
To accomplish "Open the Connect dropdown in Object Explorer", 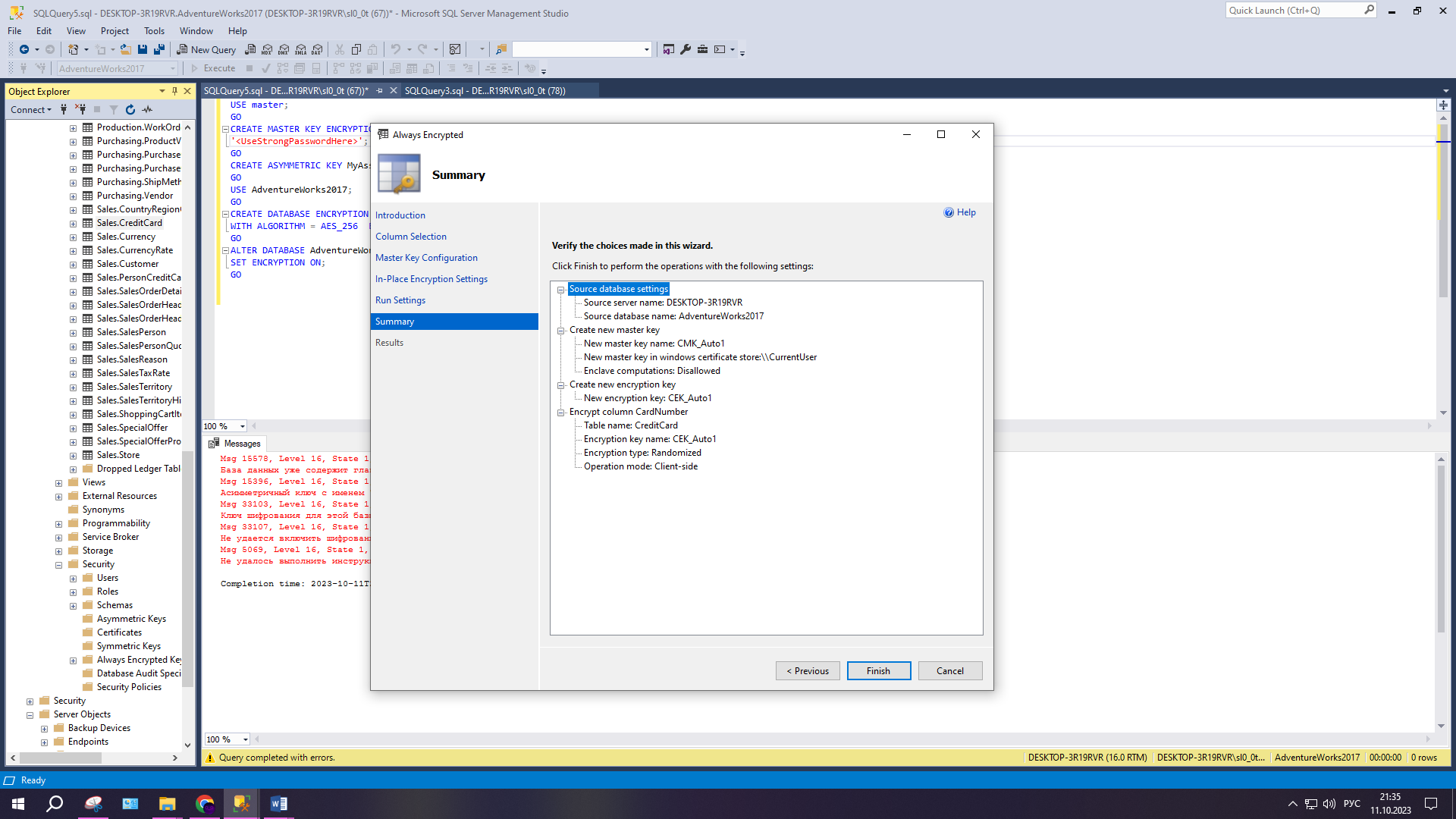I will pos(31,109).
